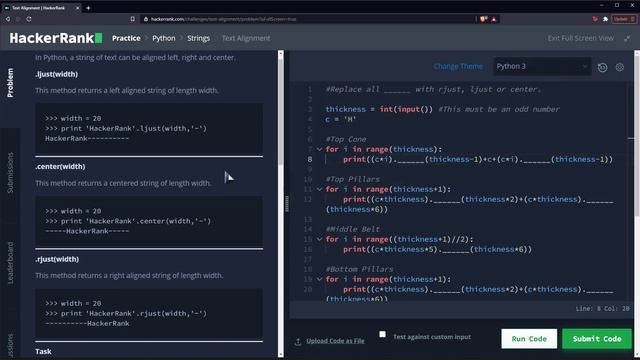Bookmark this page via bookmark icon

[x=133, y=19]
